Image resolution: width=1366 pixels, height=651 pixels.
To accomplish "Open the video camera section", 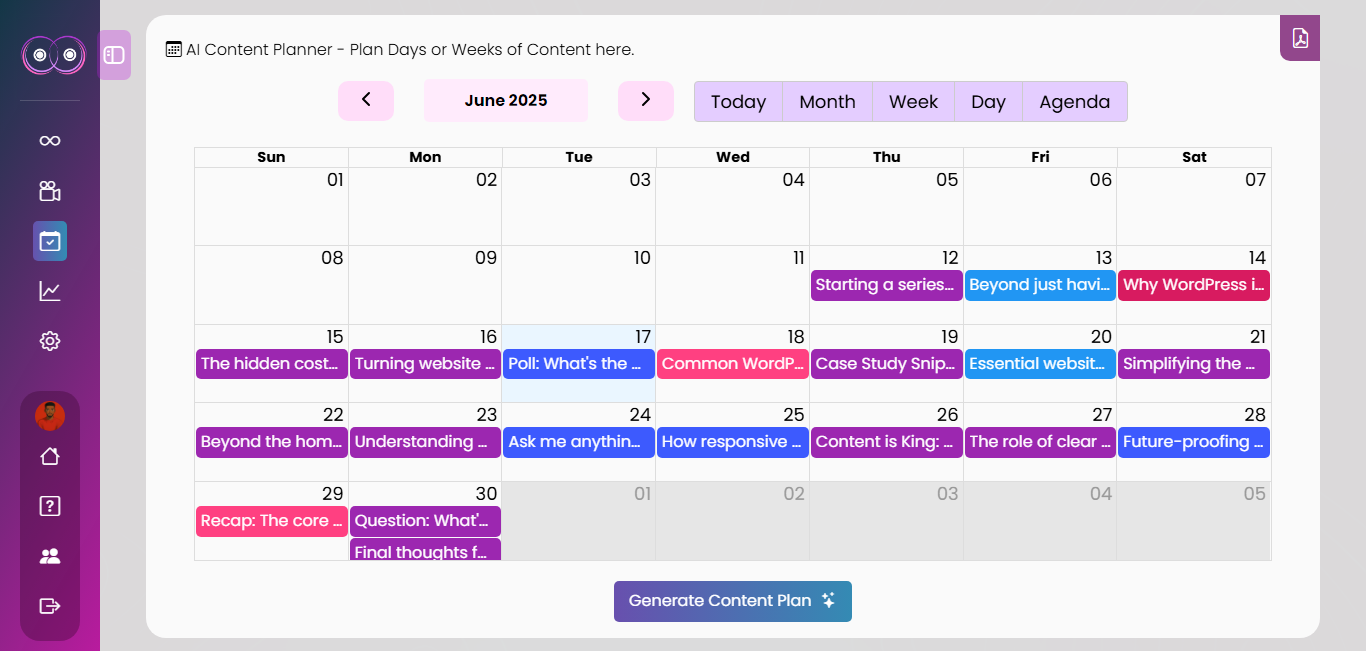I will pyautogui.click(x=50, y=191).
